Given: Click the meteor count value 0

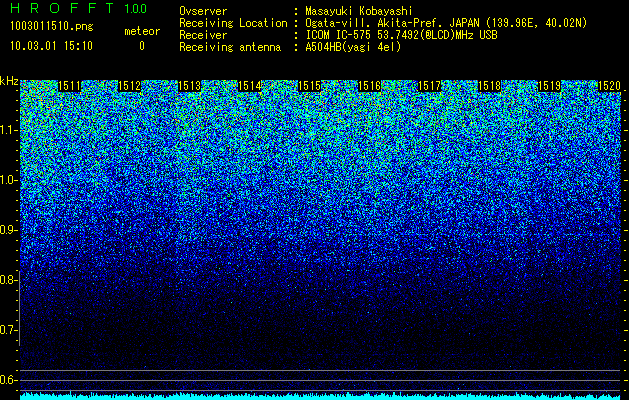Looking at the screenshot, I should (142, 46).
